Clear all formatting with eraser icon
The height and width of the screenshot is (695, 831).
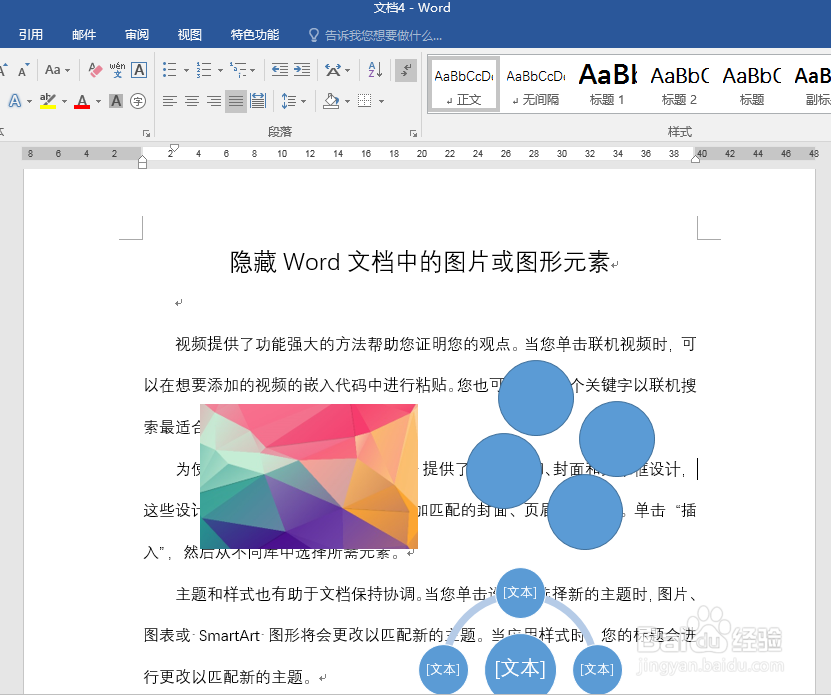[x=95, y=70]
